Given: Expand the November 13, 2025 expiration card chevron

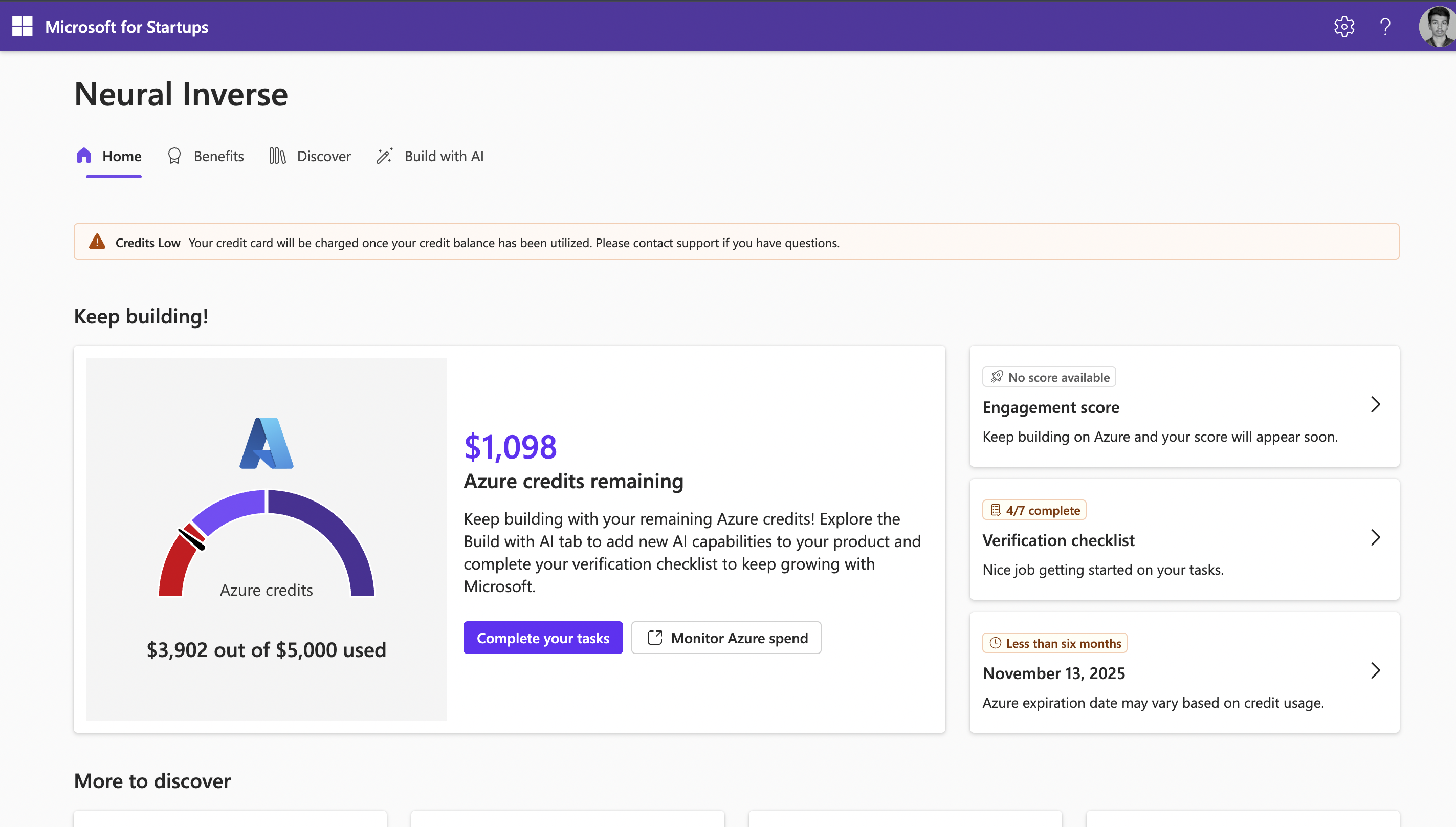Looking at the screenshot, I should pyautogui.click(x=1375, y=670).
